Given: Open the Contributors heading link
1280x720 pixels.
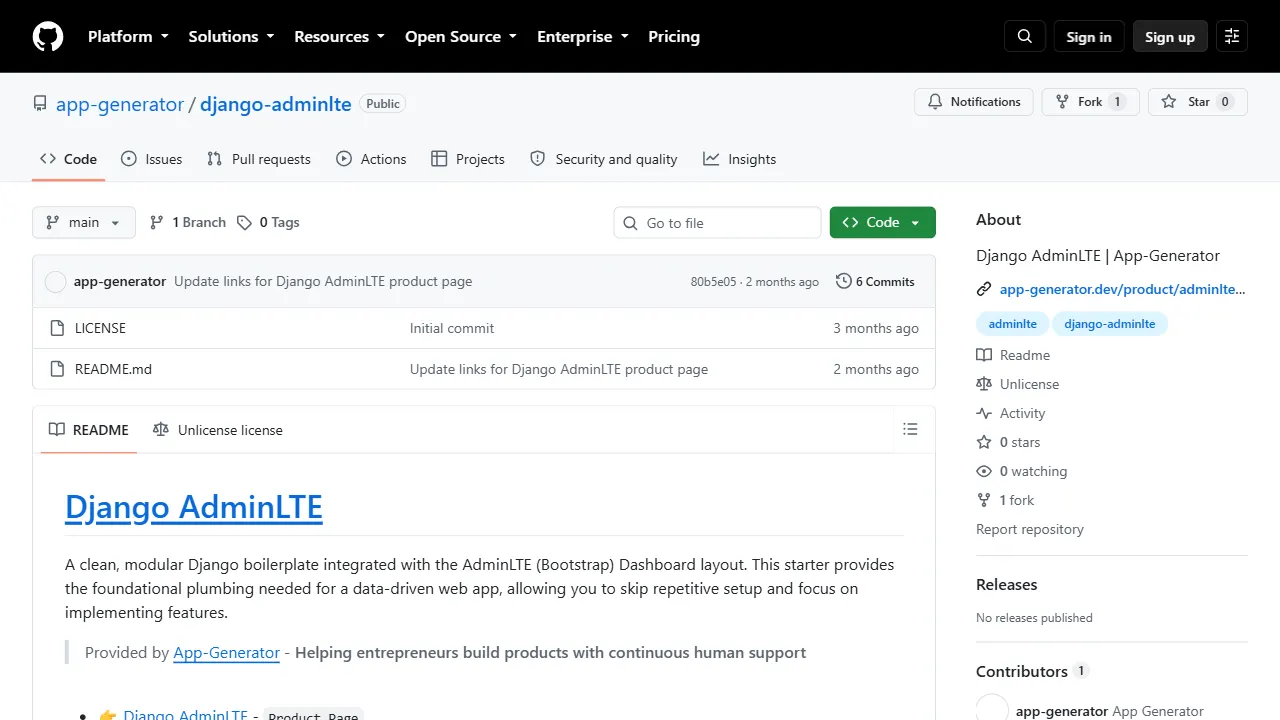Looking at the screenshot, I should click(x=1032, y=671).
